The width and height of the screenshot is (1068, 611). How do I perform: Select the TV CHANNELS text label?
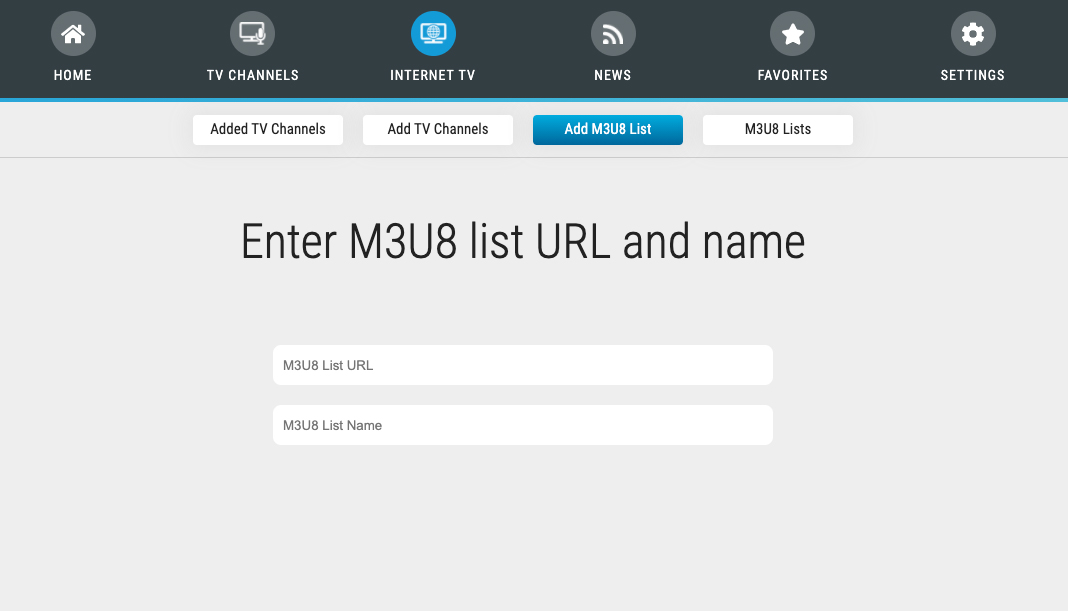point(252,75)
